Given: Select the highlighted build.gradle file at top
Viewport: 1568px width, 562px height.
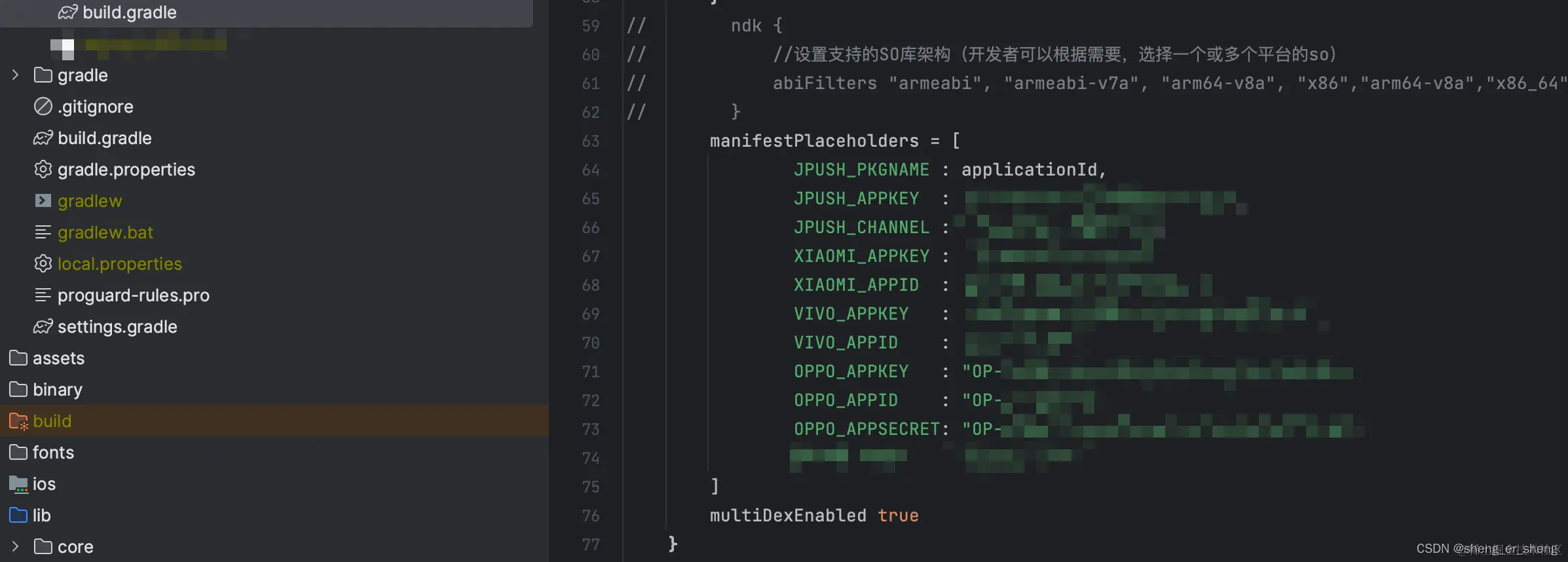Looking at the screenshot, I should tap(266, 12).
